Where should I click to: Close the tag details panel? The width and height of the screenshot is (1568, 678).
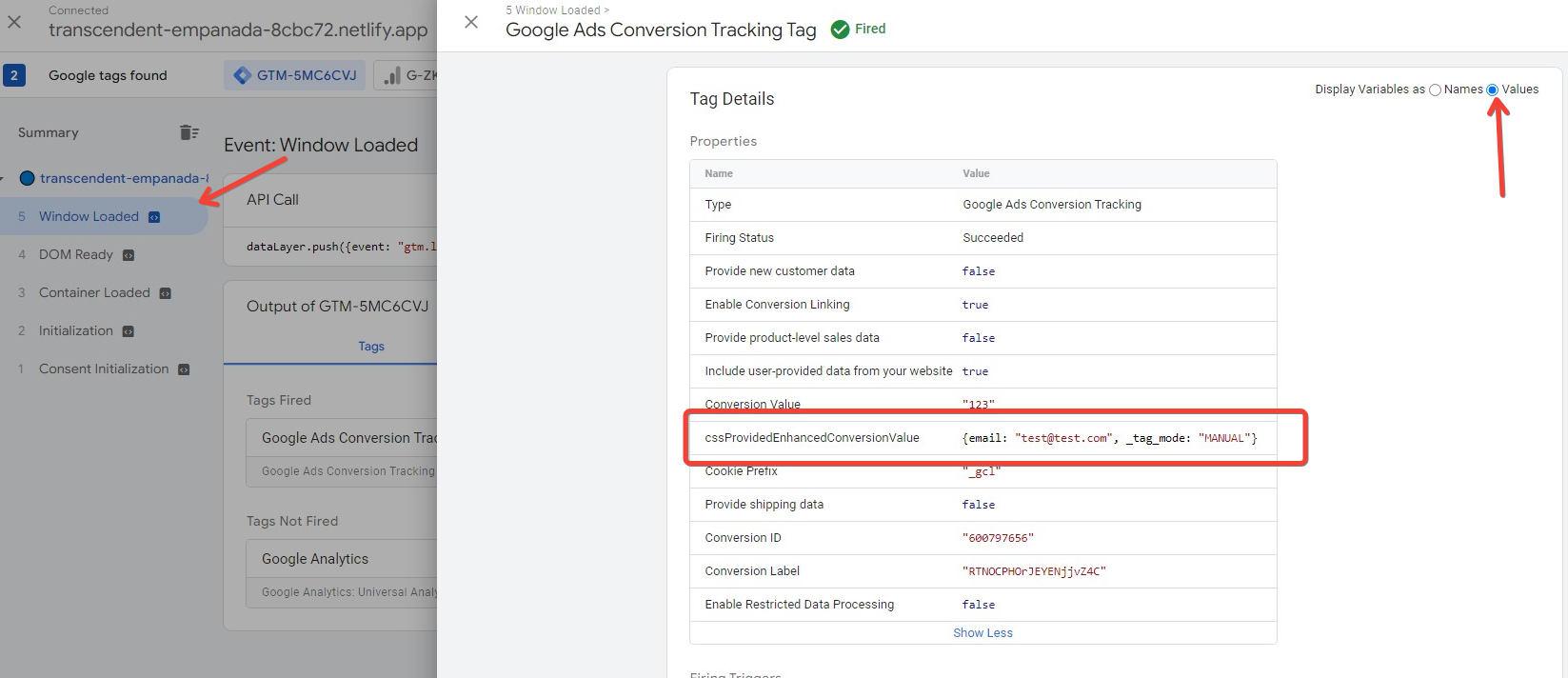[471, 22]
